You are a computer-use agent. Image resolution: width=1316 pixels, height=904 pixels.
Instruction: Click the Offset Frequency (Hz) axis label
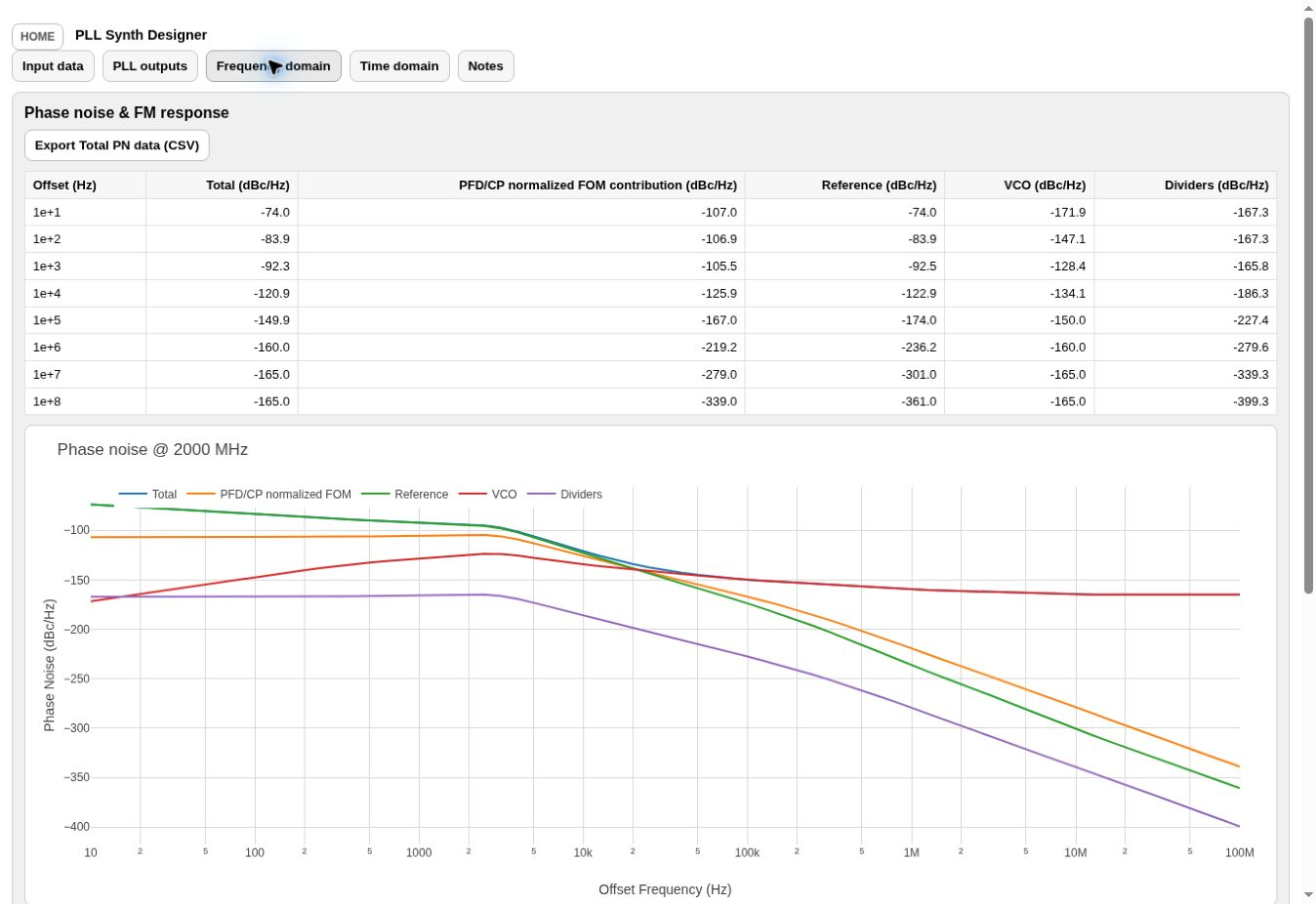click(x=665, y=889)
